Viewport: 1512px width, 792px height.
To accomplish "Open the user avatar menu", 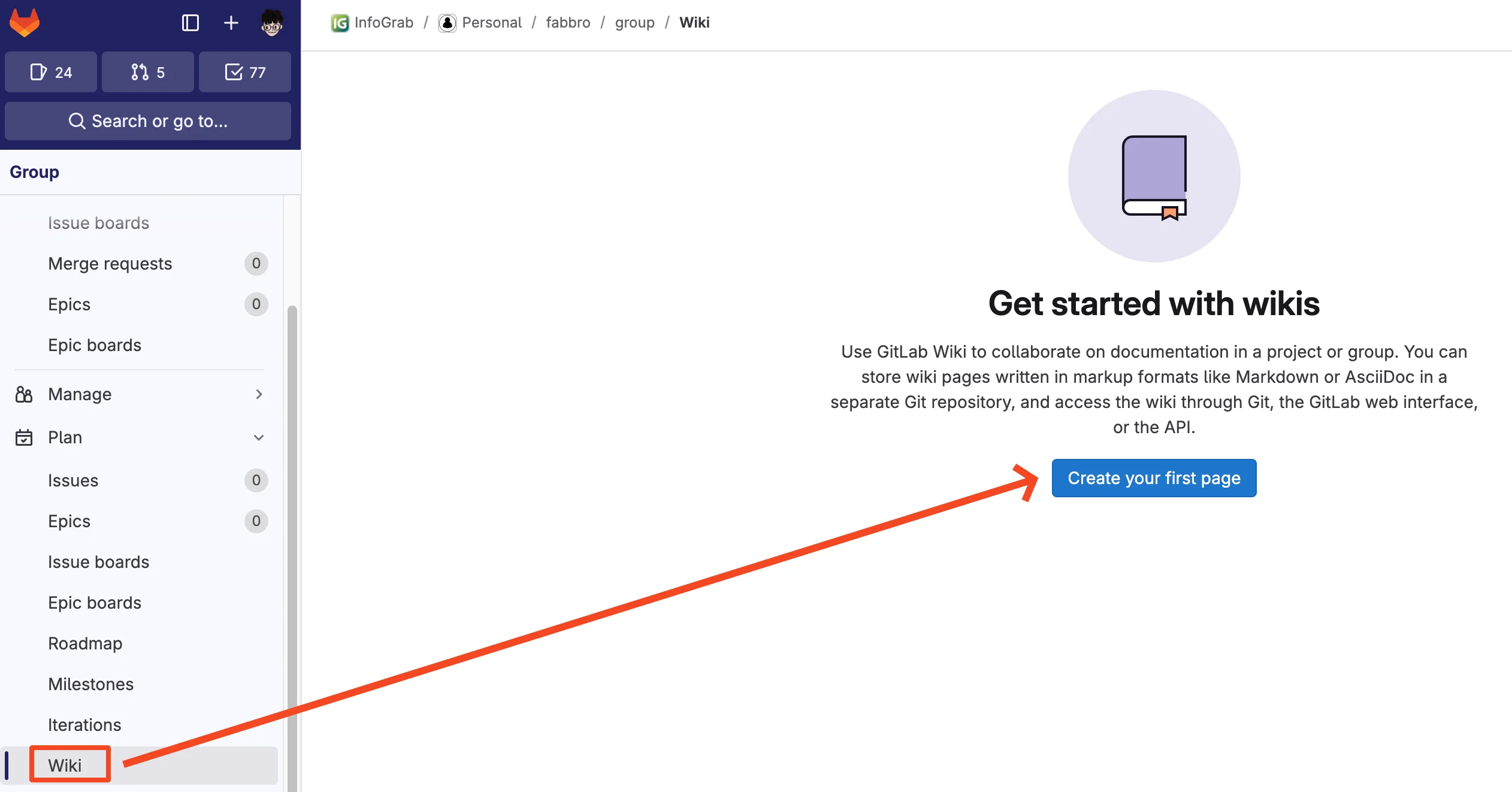I will point(271,23).
